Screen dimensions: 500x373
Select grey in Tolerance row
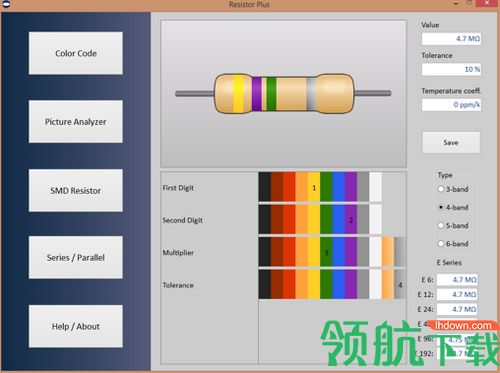click(x=363, y=284)
